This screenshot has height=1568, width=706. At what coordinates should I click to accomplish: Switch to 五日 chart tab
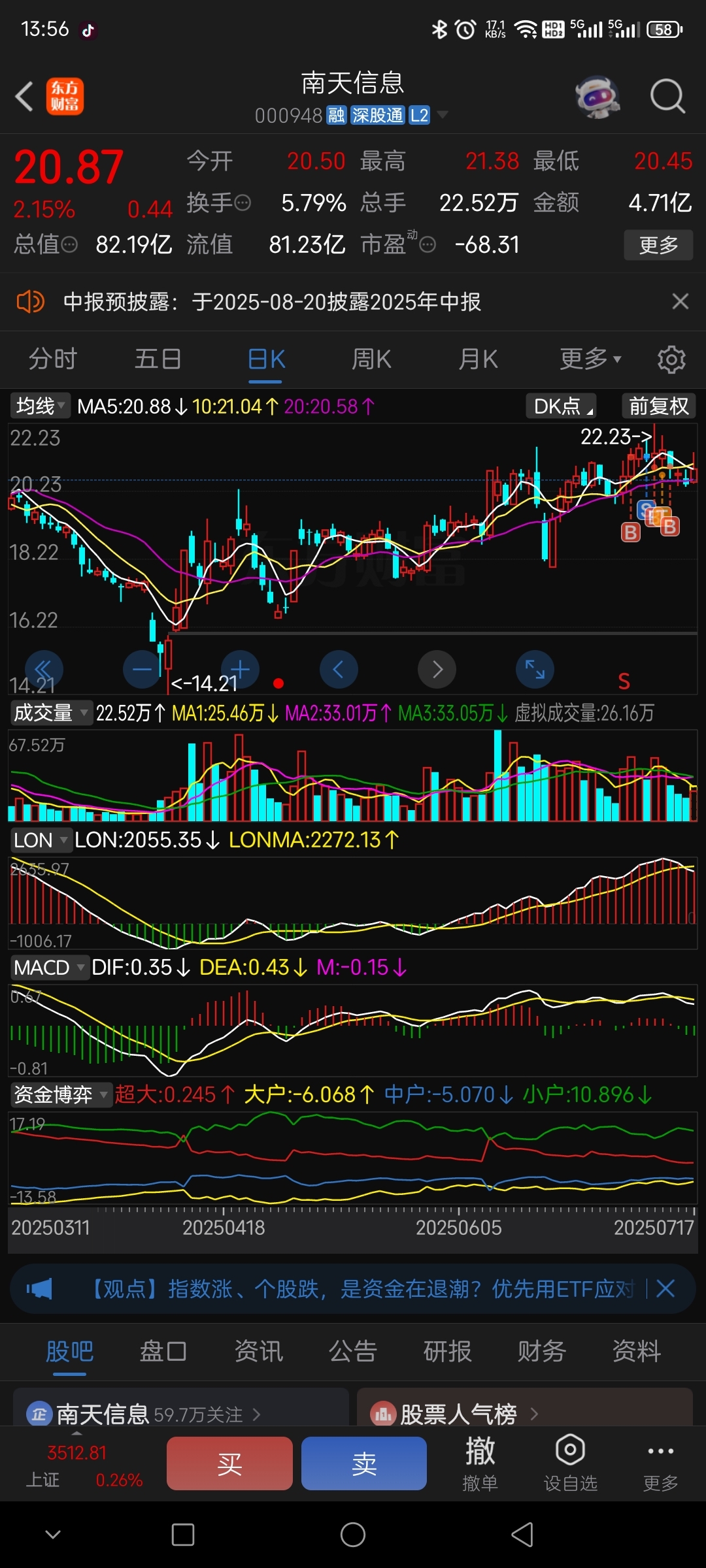click(158, 359)
